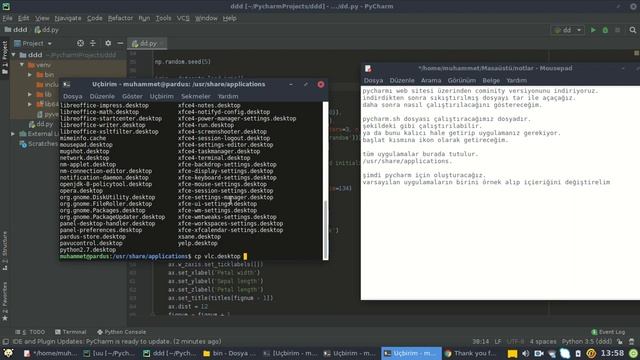Click UTF-8 encoding in status bar
640x360 pixels.
(x=515, y=341)
